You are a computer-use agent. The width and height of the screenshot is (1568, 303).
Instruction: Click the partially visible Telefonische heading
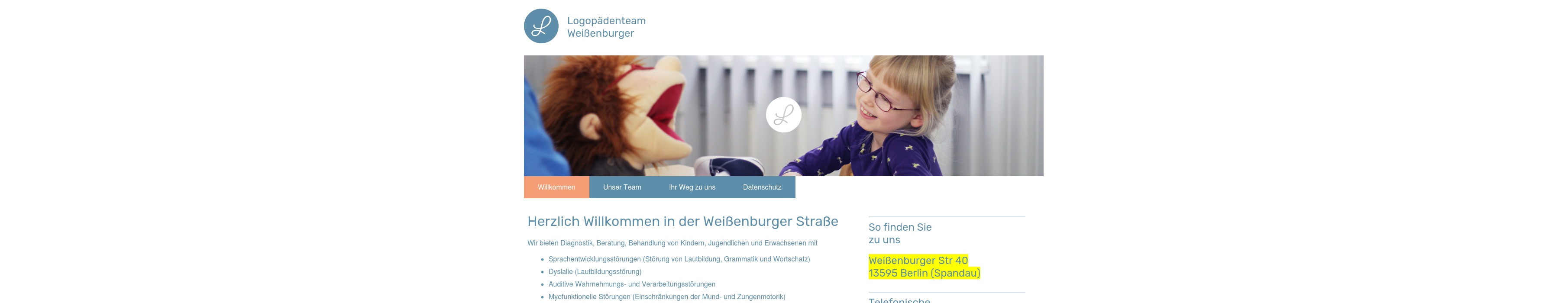point(900,300)
